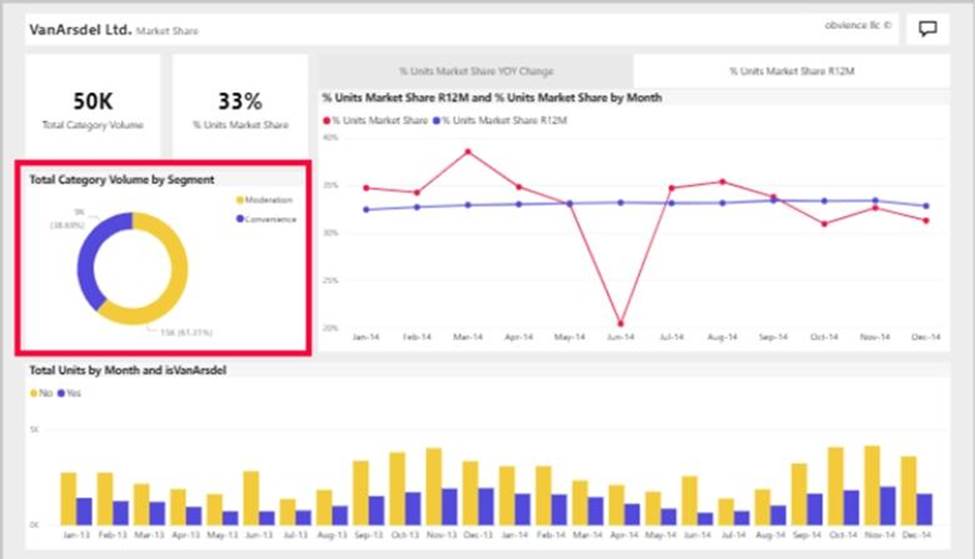Click the Total Category Volume by Segment title
This screenshot has width=975, height=559.
[x=122, y=179]
